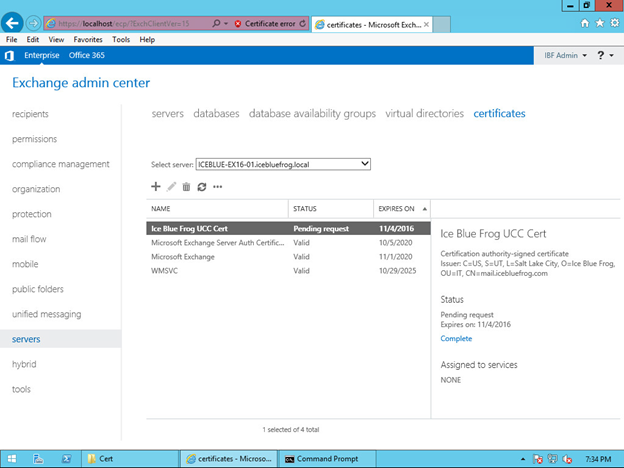The height and width of the screenshot is (468, 624).
Task: Open the more options ellipsis menu
Action: point(217,186)
